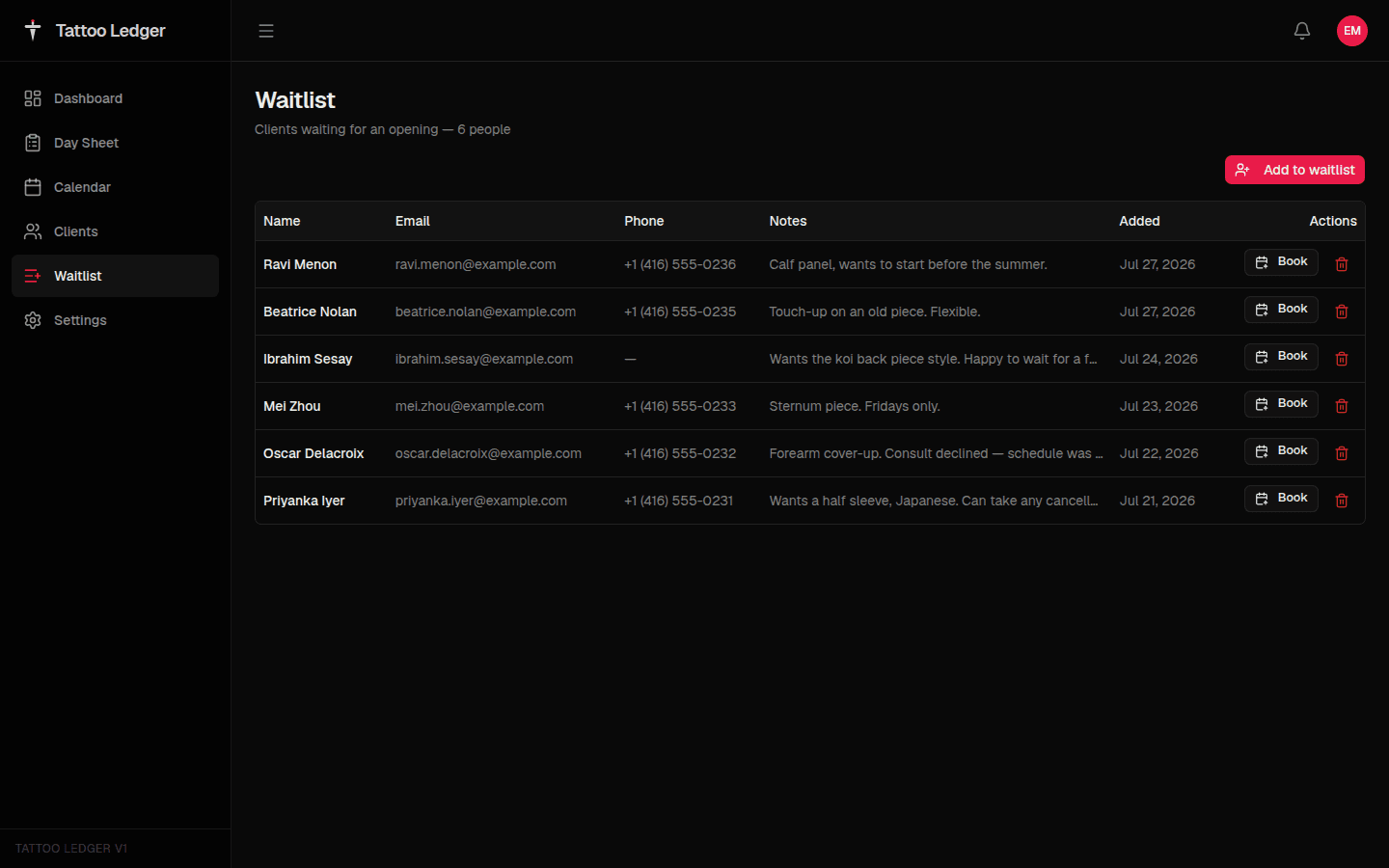Click the Tattoo Ledger V1 footer text

pos(71,849)
